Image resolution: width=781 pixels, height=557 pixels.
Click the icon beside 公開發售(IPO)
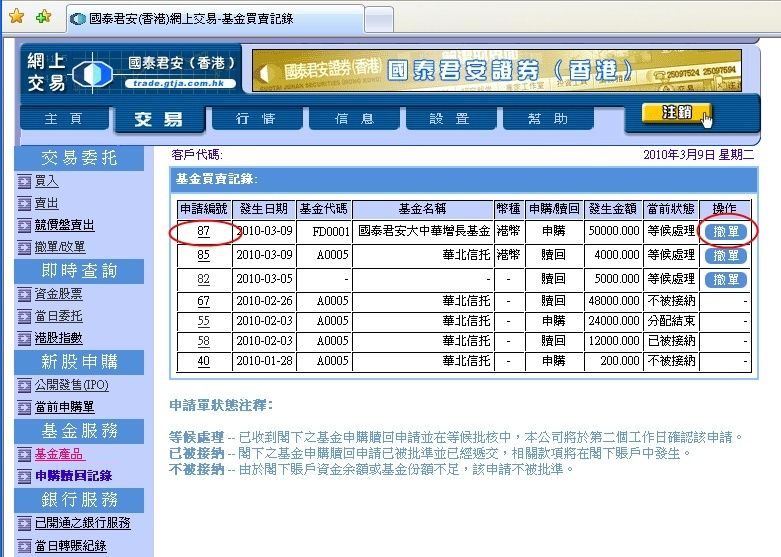[x=24, y=386]
